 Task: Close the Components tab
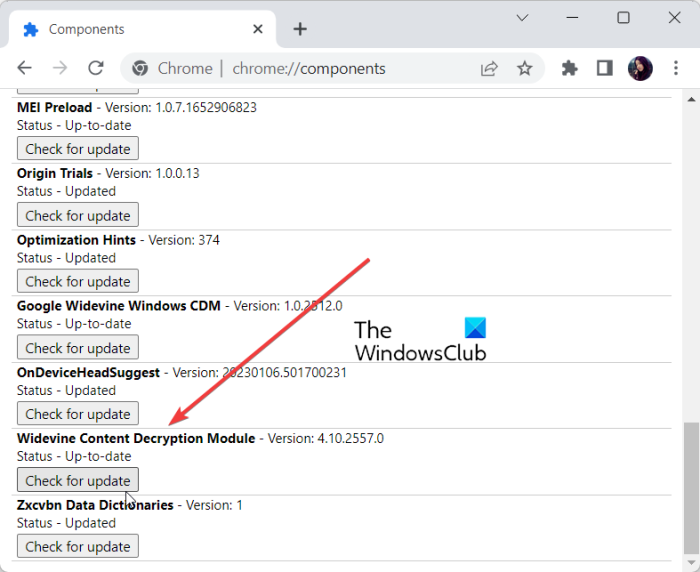pos(258,29)
